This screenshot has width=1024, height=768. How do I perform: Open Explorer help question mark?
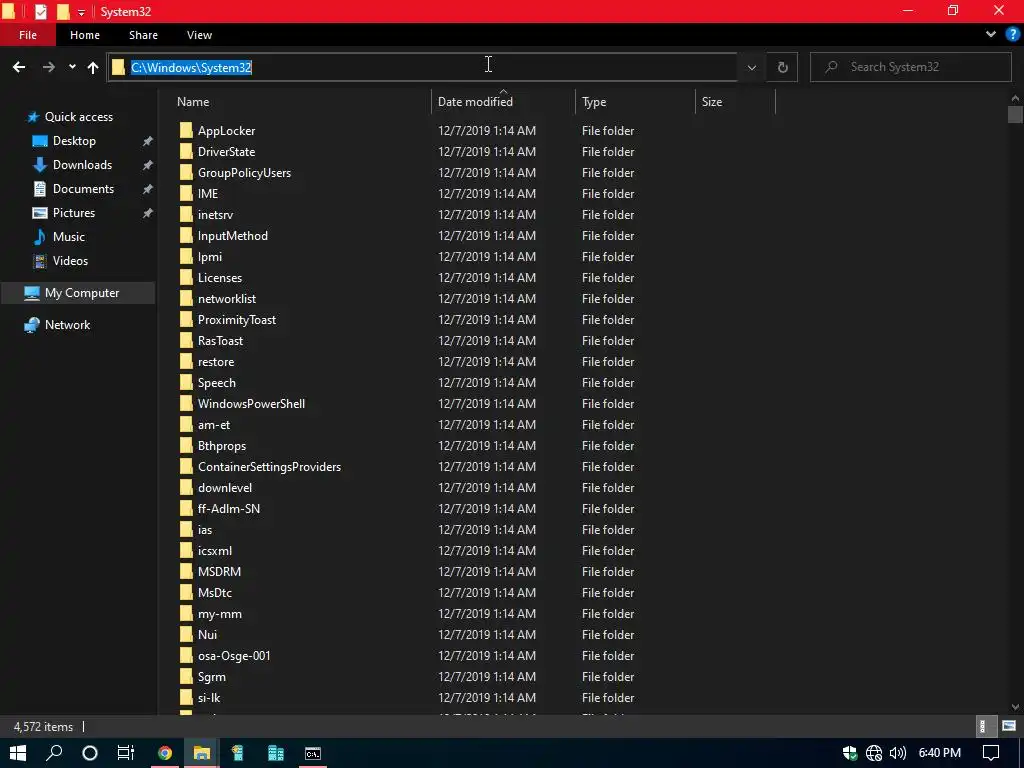[x=1013, y=35]
